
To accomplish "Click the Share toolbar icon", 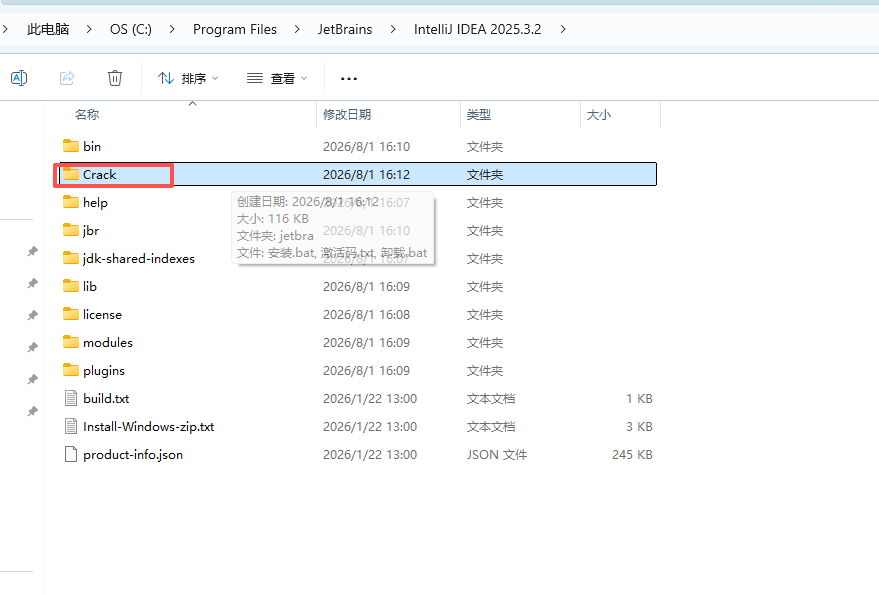I will (x=67, y=78).
